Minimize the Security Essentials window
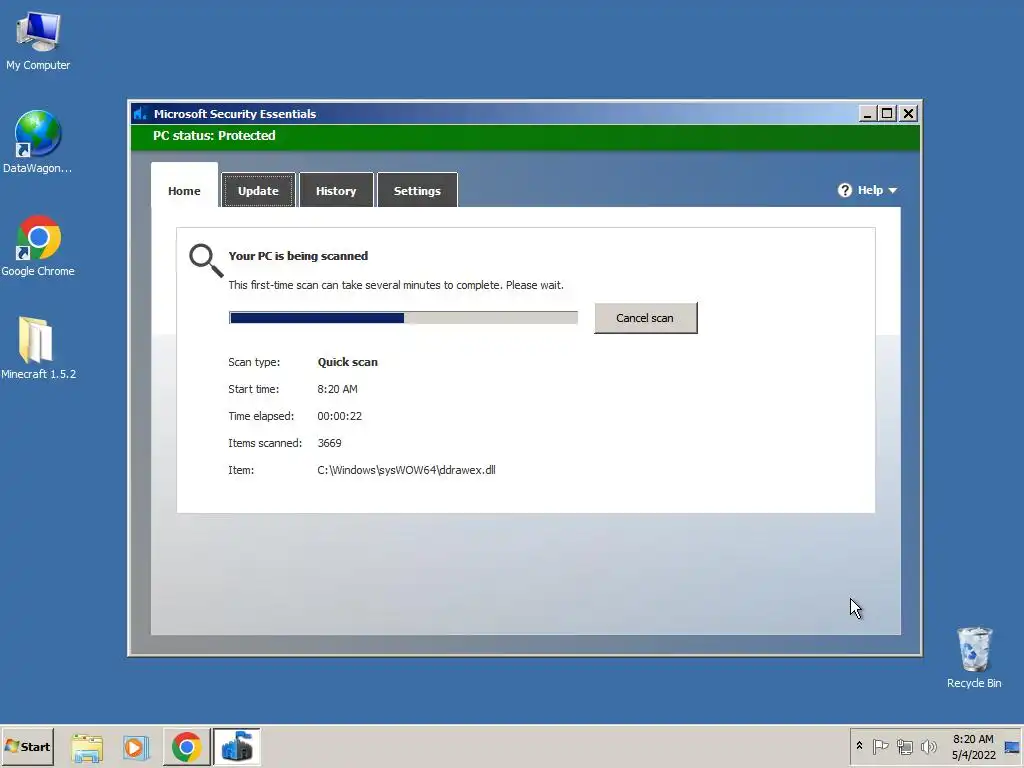 coord(867,114)
